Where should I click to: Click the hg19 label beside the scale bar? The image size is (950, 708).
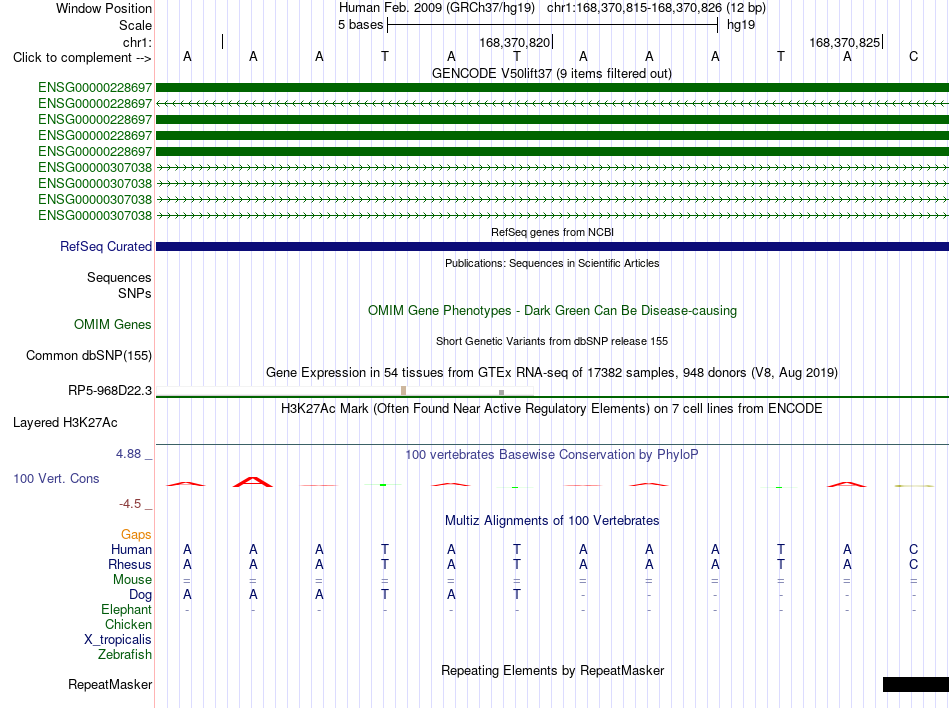(x=740, y=25)
